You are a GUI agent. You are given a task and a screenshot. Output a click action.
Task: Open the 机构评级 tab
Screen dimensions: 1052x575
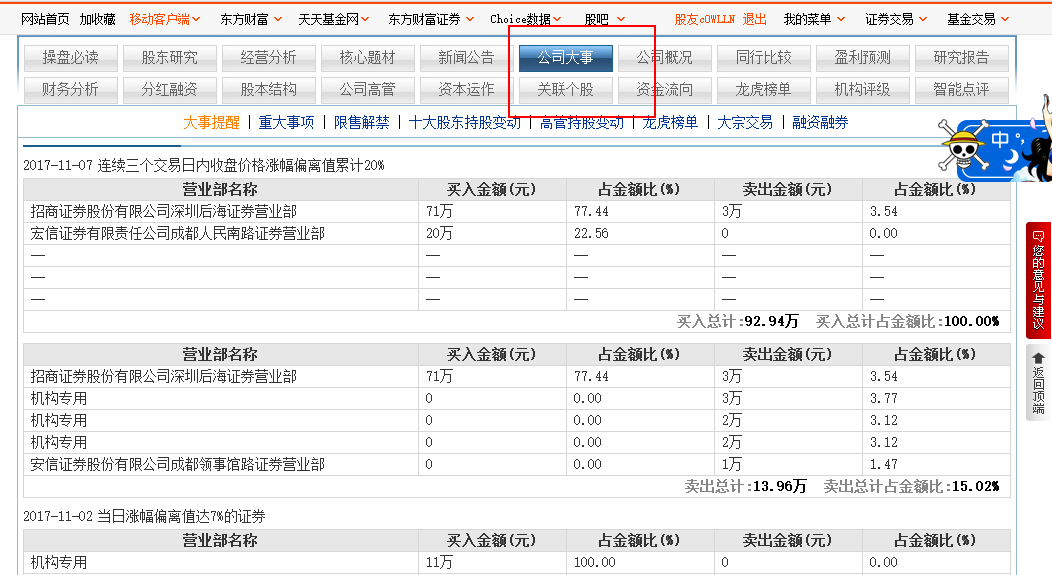[862, 90]
